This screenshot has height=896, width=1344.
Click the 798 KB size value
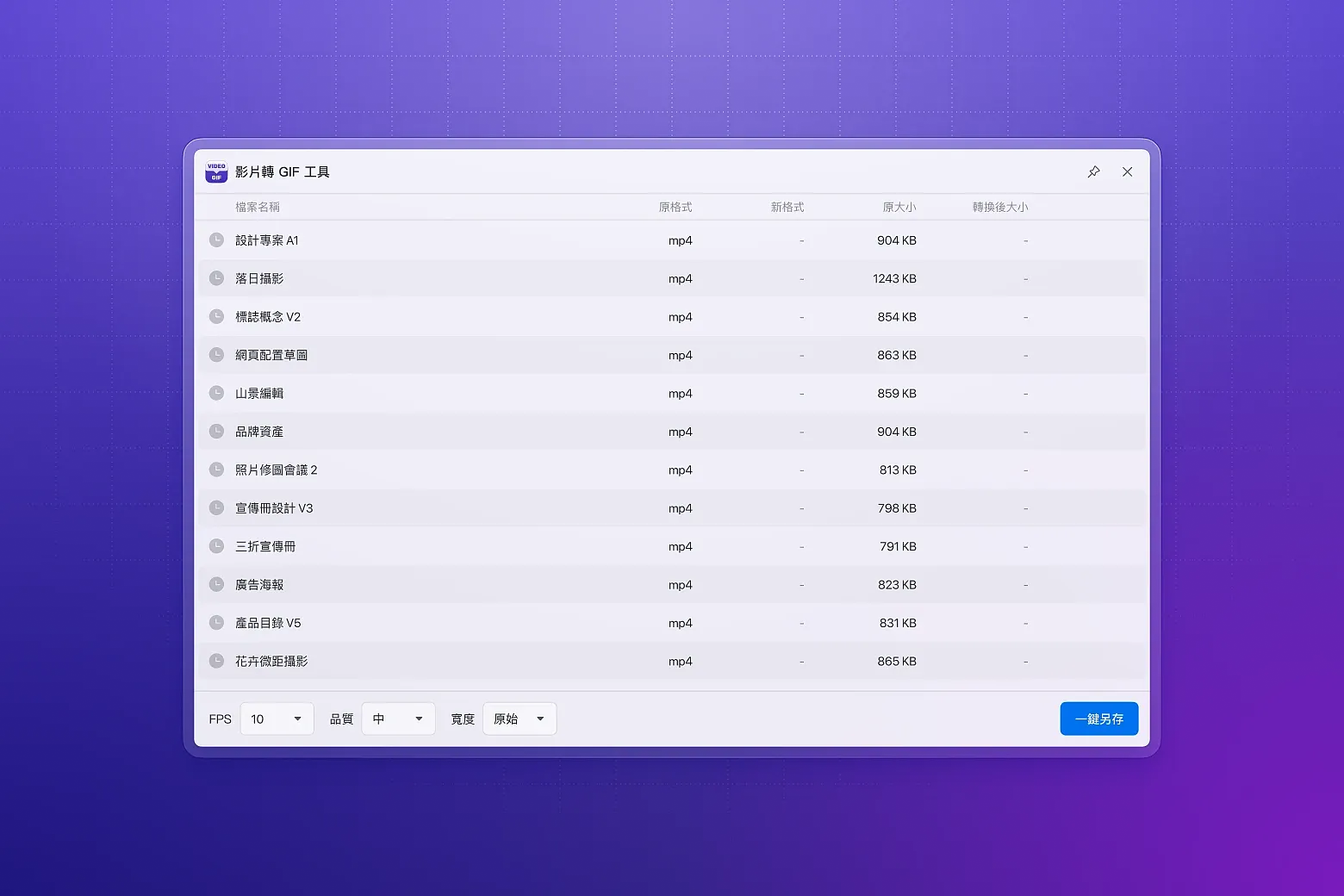[897, 508]
